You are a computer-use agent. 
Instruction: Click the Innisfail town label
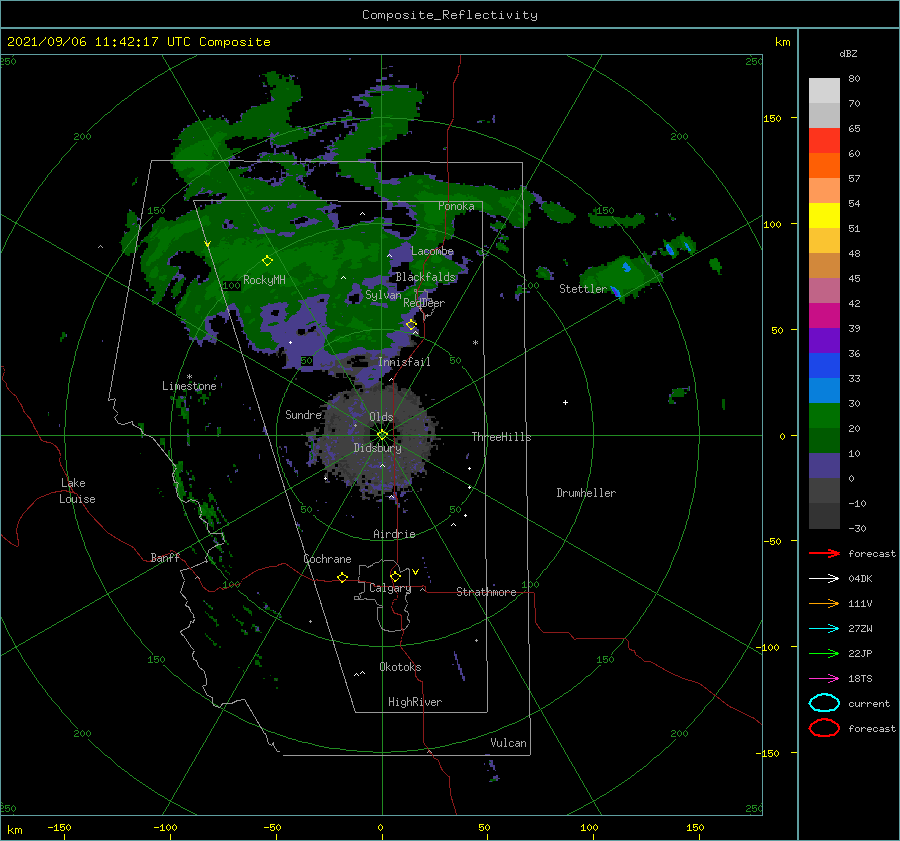(404, 362)
